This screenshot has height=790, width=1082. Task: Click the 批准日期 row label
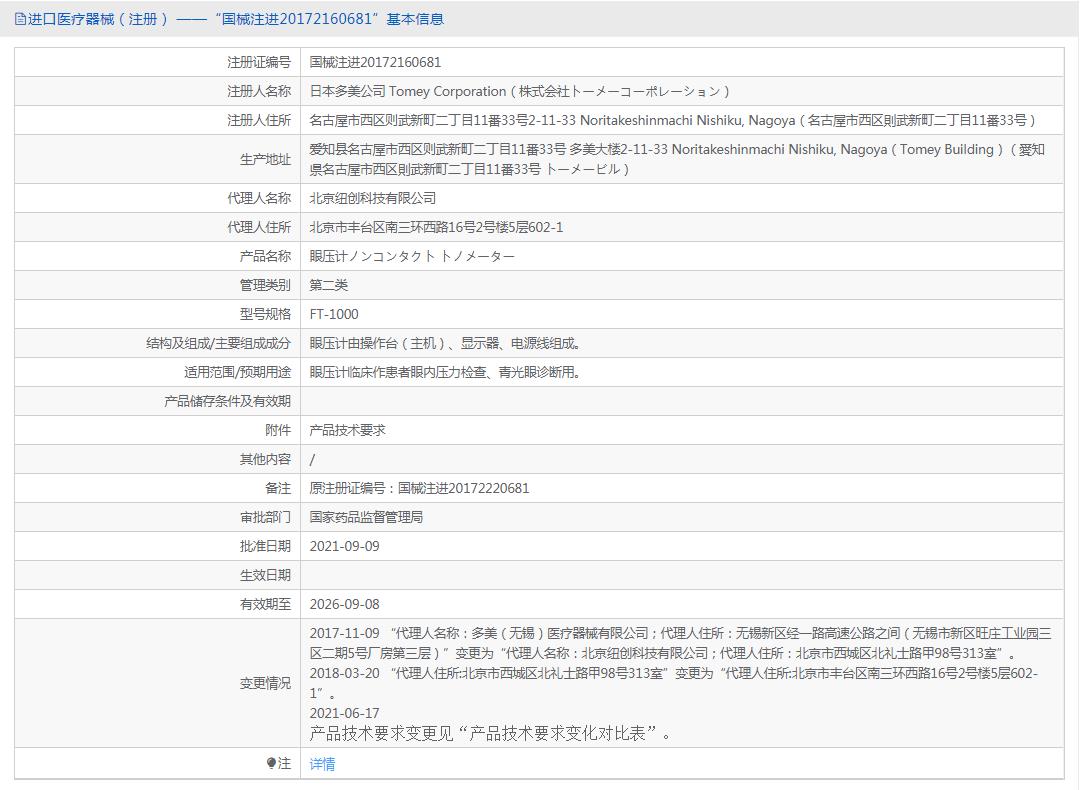(x=265, y=546)
